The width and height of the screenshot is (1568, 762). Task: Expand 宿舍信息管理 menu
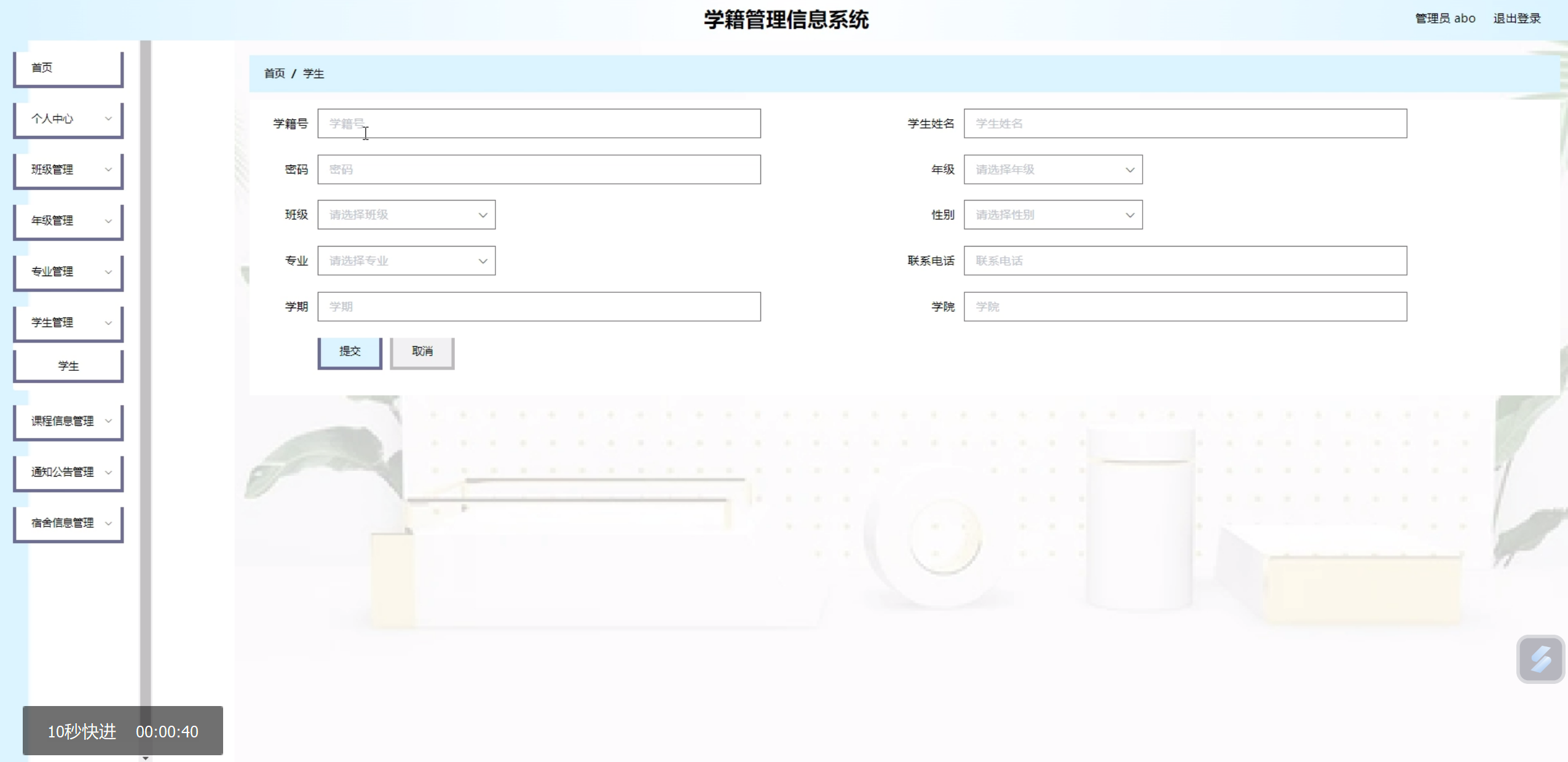pos(68,523)
